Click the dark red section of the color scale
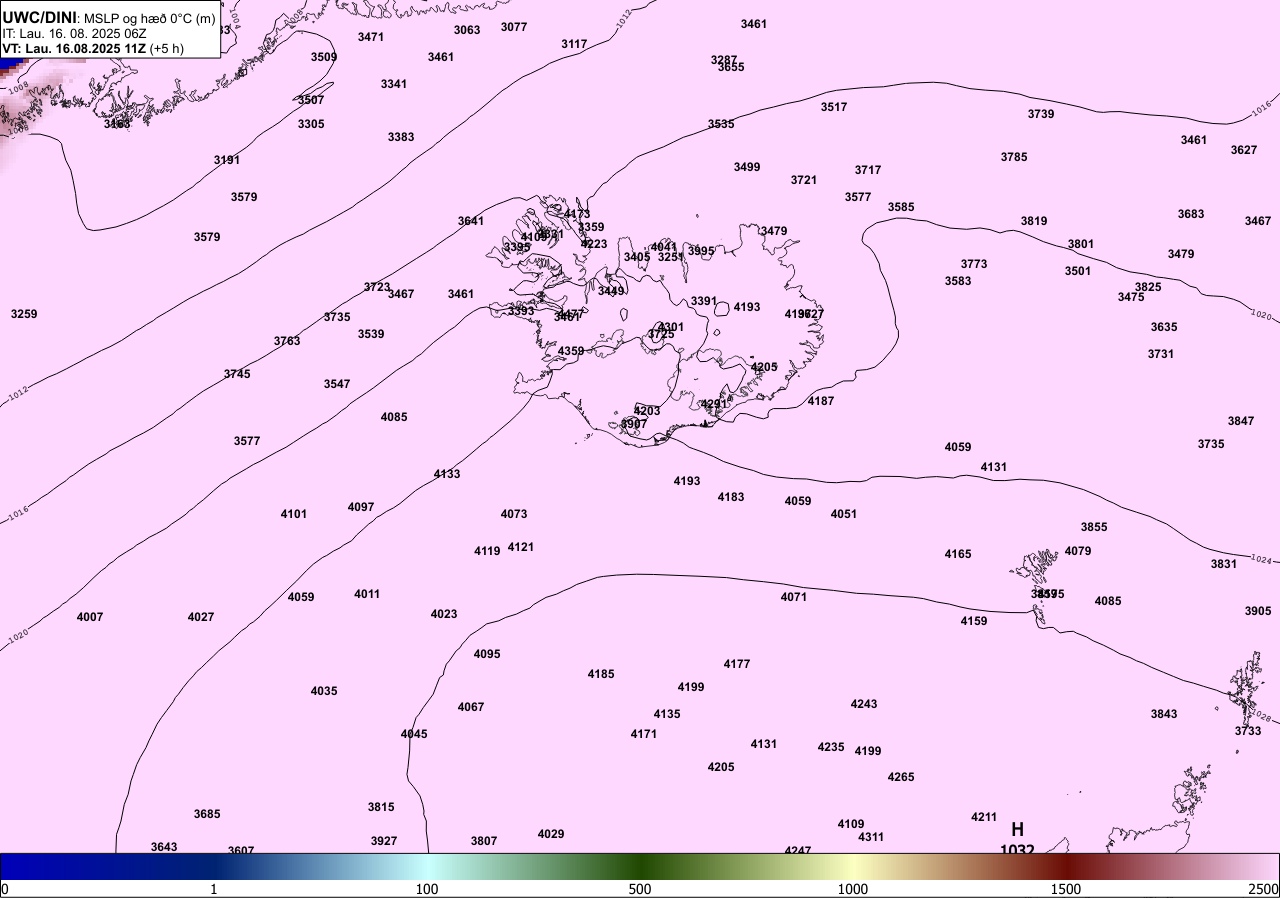This screenshot has height=898, width=1280. pos(1066,865)
